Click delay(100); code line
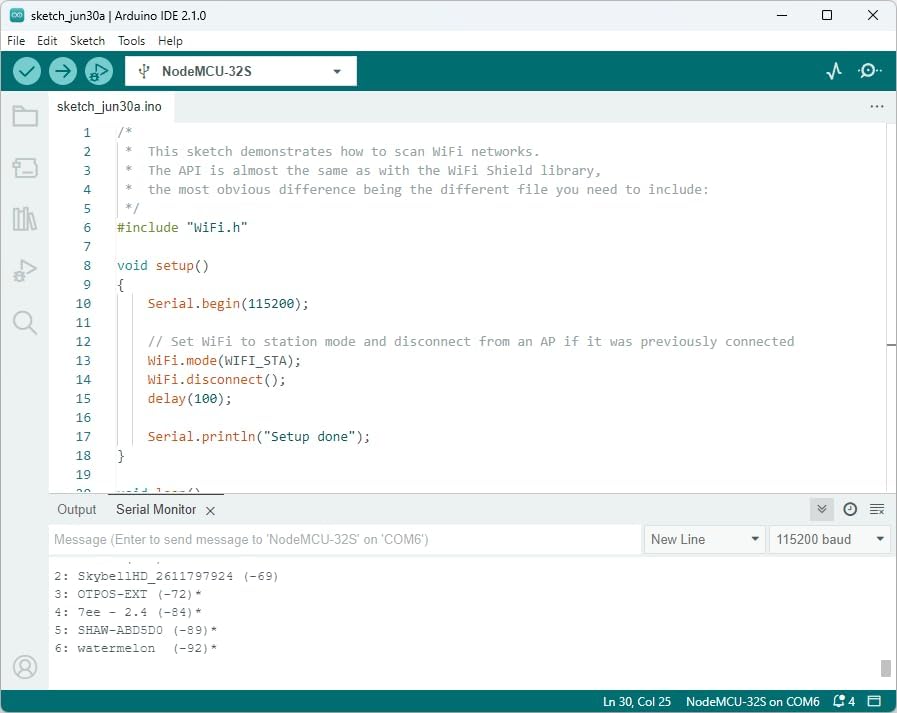 [189, 399]
